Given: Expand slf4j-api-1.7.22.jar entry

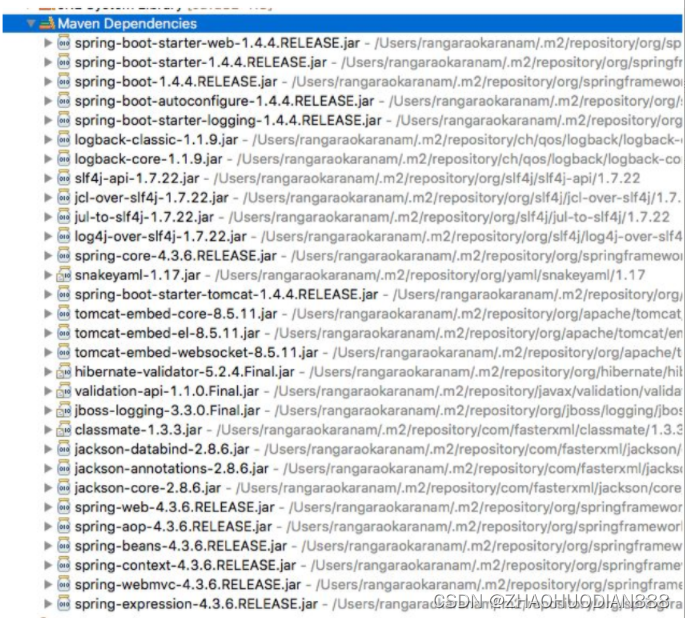Looking at the screenshot, I should click(x=48, y=178).
